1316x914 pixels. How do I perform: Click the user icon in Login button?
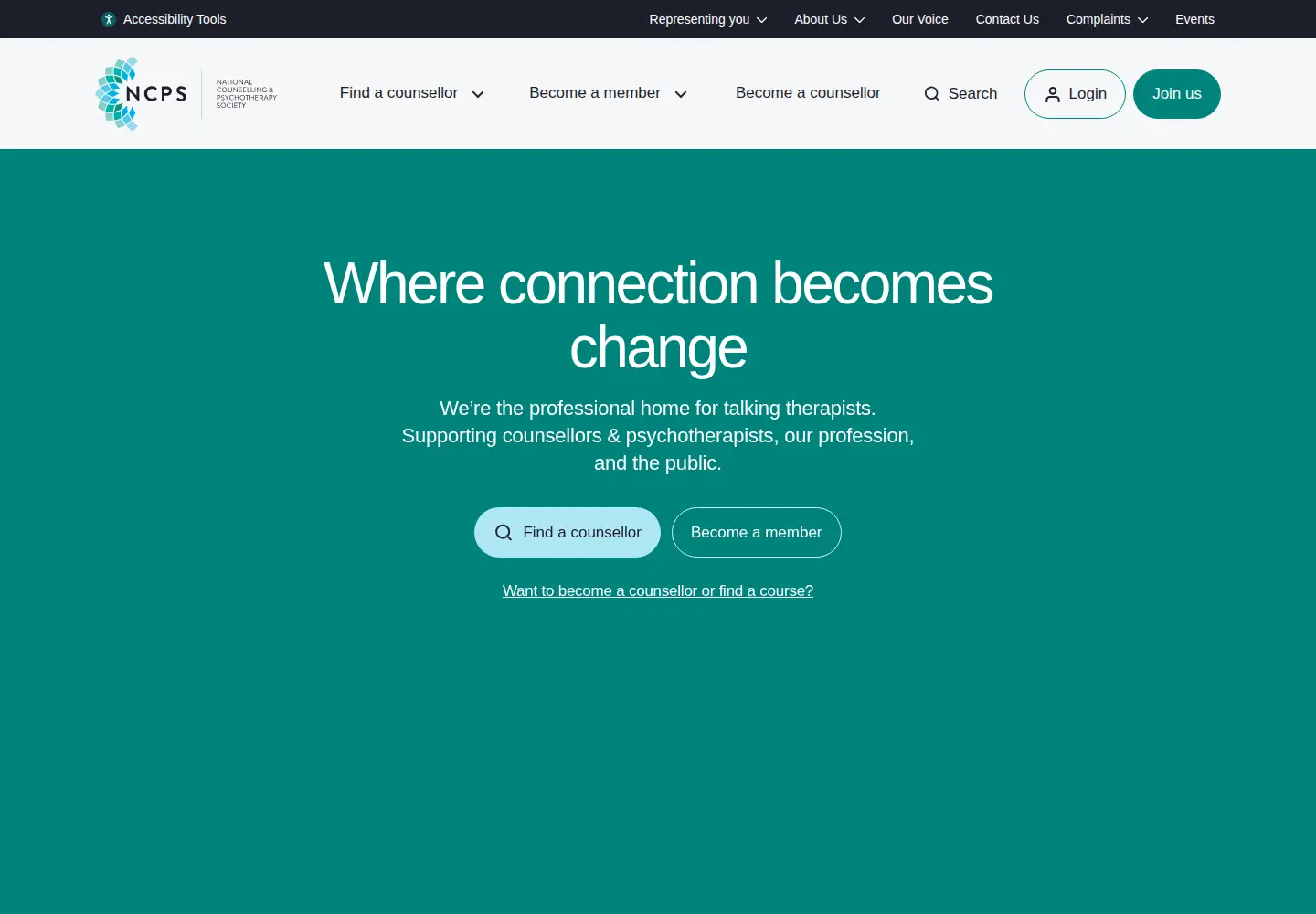tap(1053, 94)
